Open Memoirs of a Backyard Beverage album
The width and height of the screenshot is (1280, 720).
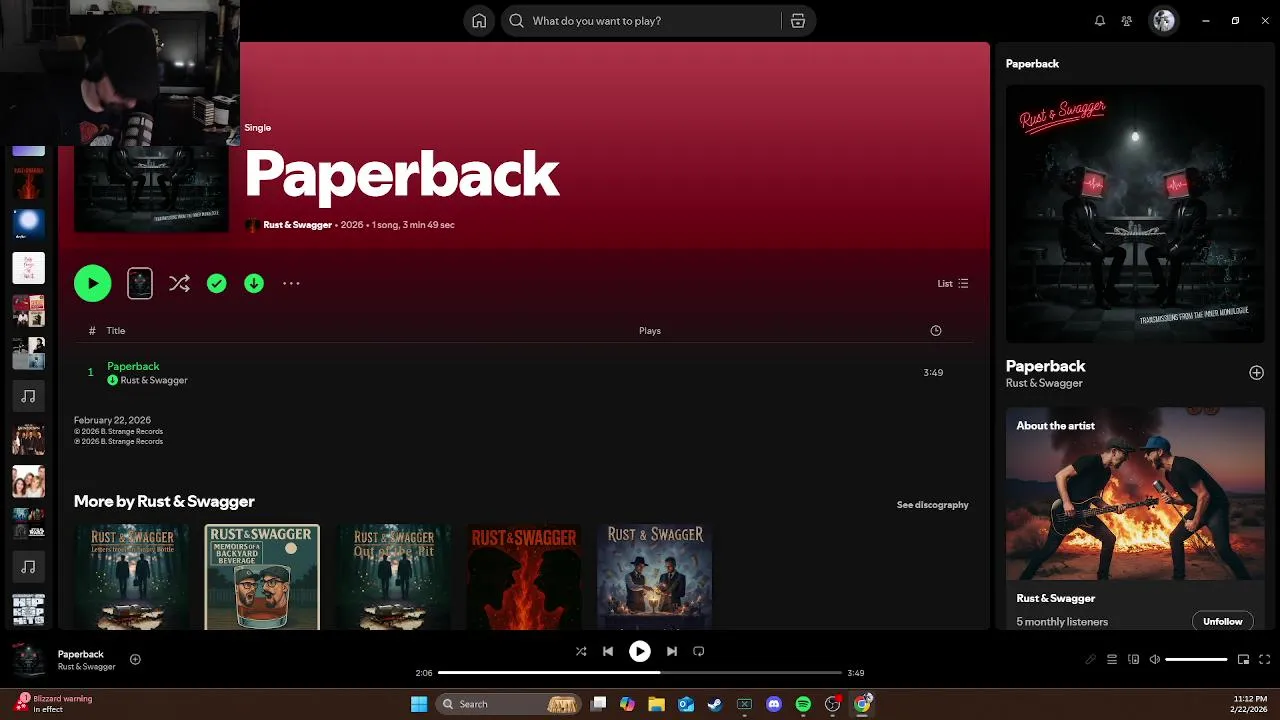(x=262, y=577)
